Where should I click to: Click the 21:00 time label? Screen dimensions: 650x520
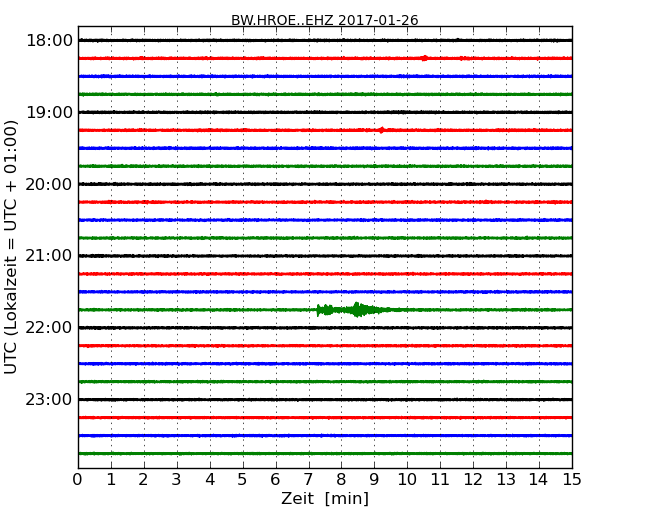(49, 256)
